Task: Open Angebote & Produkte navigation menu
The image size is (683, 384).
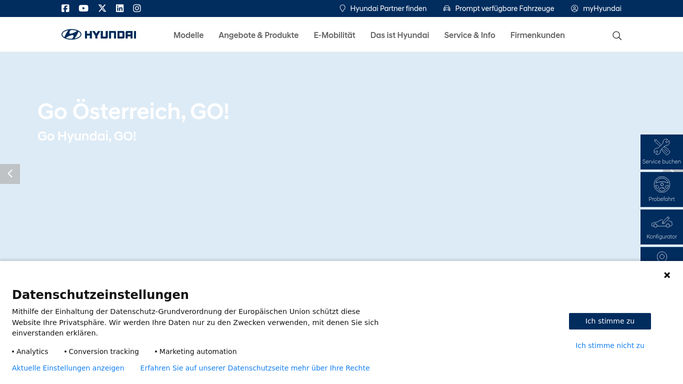Action: pyautogui.click(x=258, y=35)
